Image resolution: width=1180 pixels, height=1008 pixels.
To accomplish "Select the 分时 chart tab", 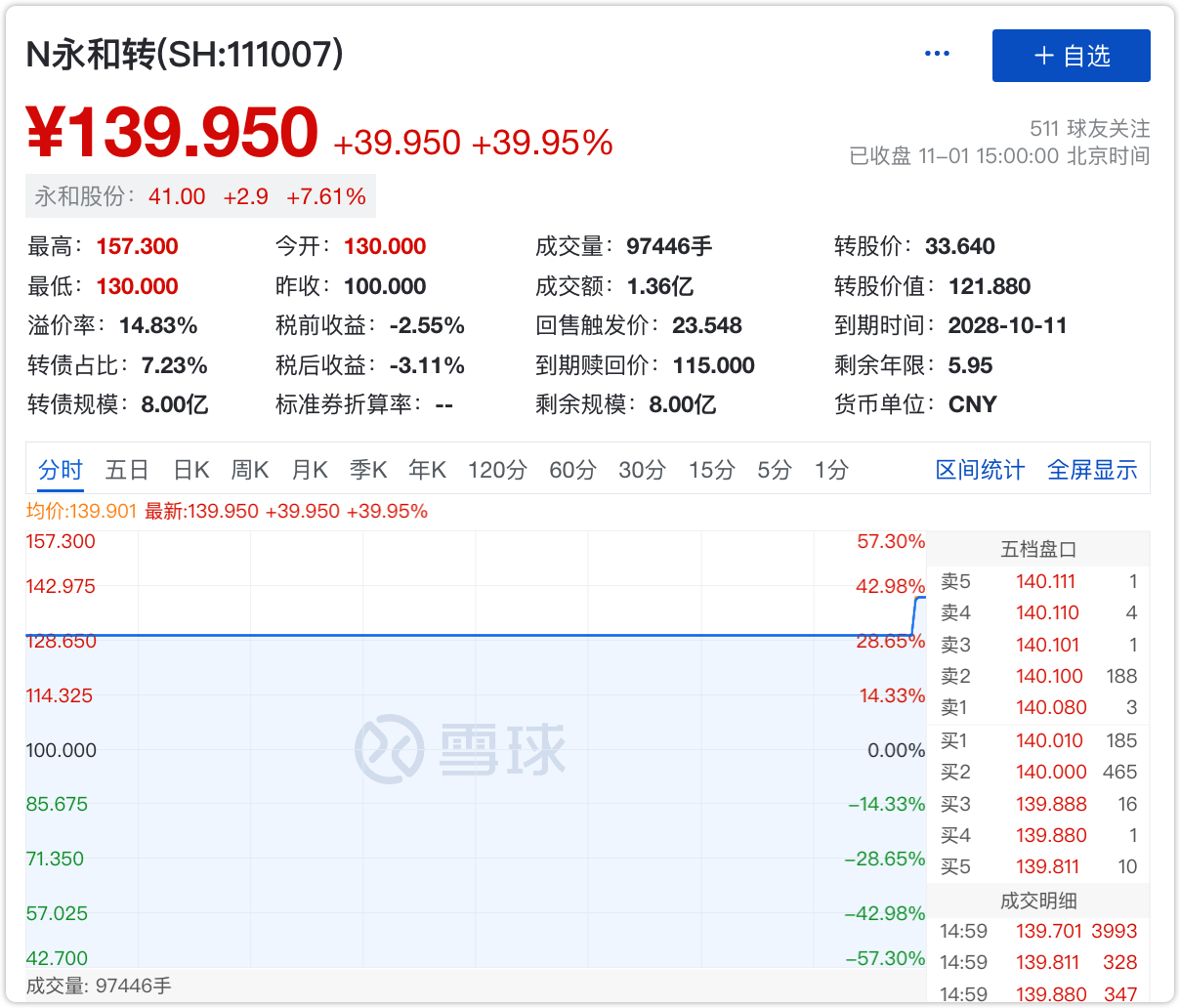I will [x=61, y=470].
